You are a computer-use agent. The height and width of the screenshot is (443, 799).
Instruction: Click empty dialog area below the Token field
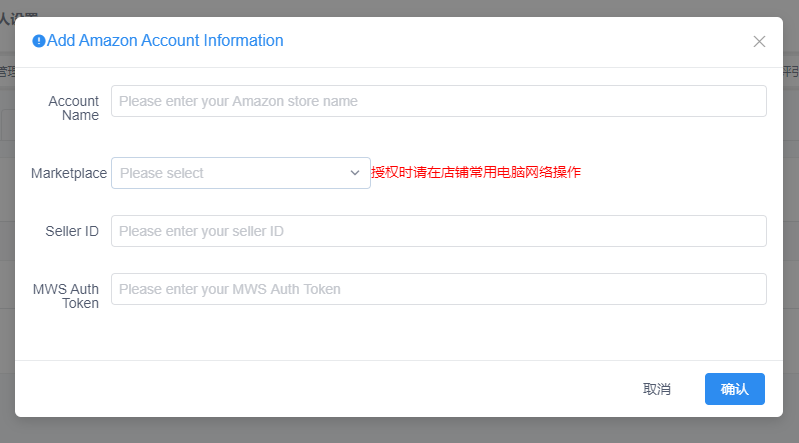399,333
